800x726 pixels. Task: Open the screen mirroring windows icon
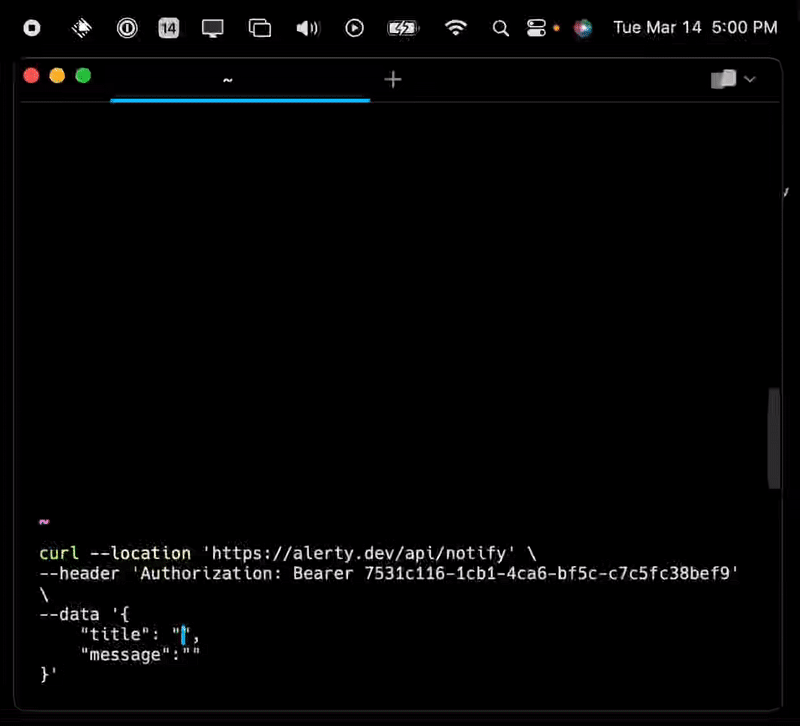(x=260, y=28)
